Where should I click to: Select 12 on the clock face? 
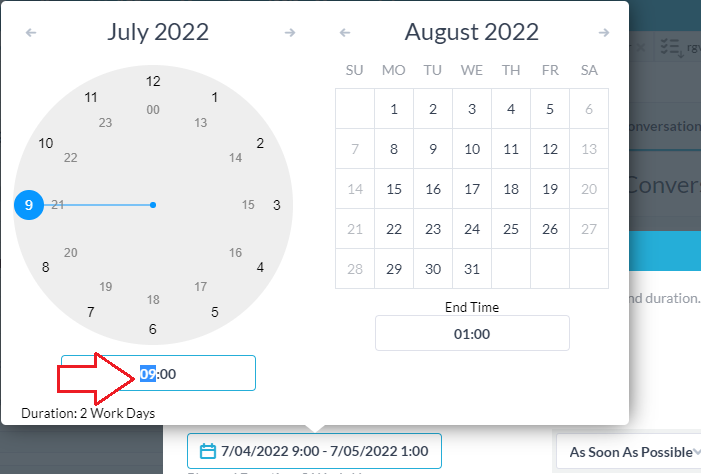click(153, 82)
